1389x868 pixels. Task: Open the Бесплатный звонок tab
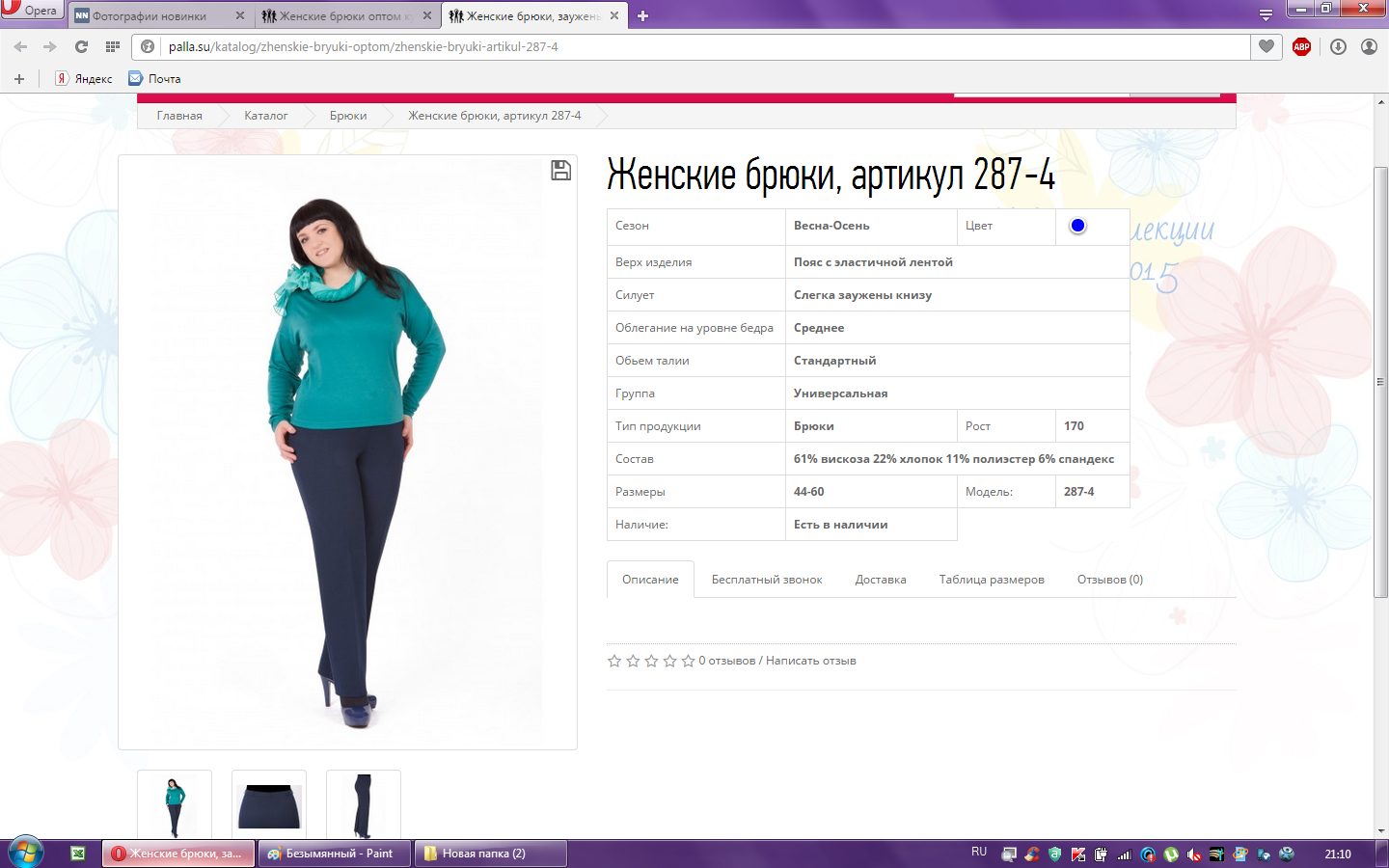[767, 580]
